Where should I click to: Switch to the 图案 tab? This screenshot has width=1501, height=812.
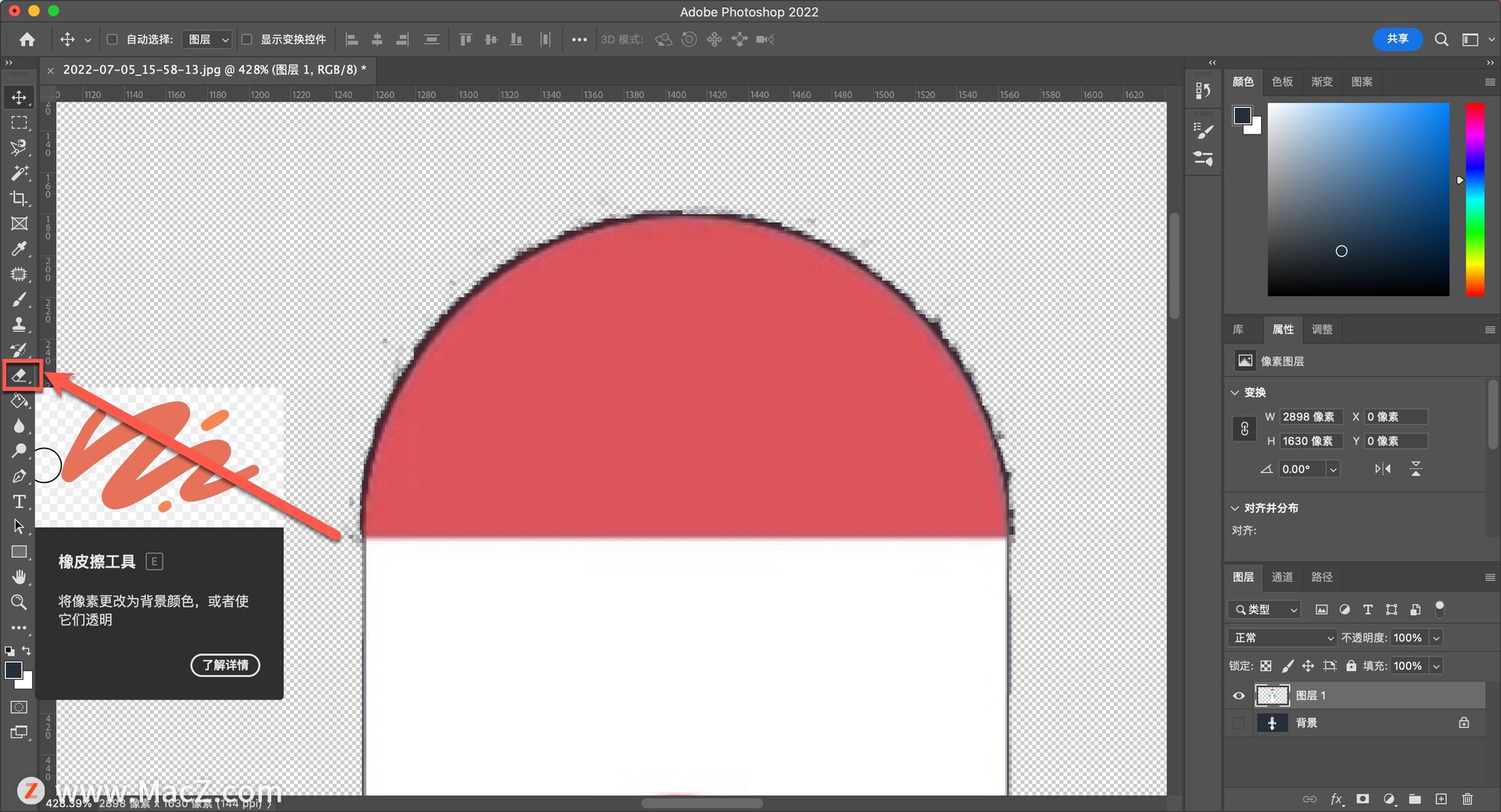pos(1362,81)
